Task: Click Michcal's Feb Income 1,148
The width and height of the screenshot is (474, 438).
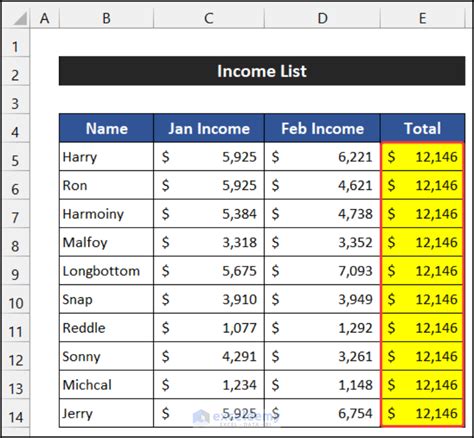Action: (322, 385)
